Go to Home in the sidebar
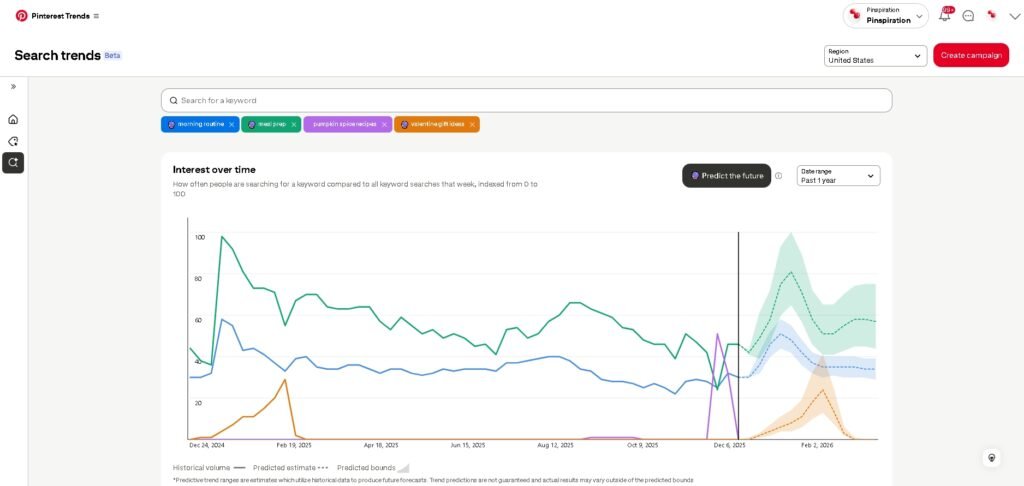 13,119
